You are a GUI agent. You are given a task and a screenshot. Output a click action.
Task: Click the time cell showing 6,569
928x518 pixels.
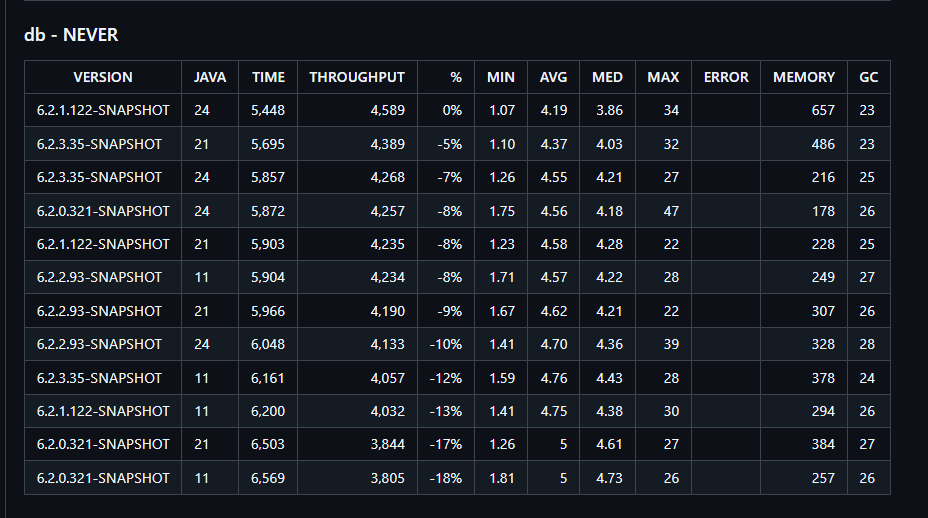point(268,478)
